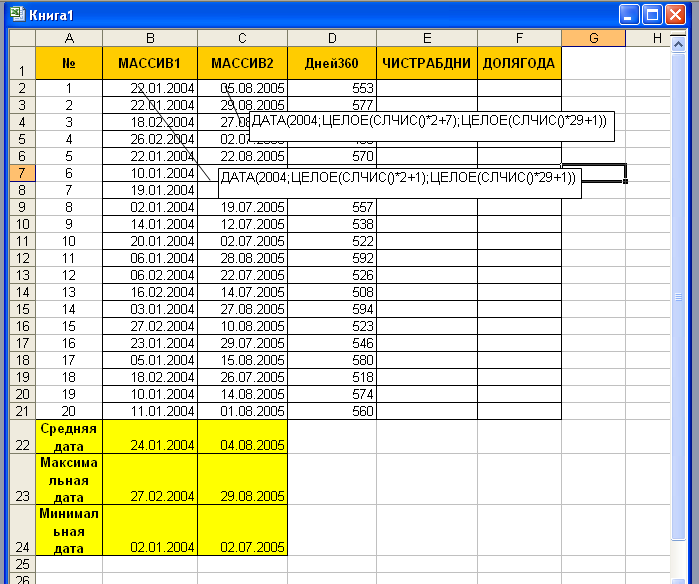Click cell with date 20.01.2004
Screen dimensions: 699x584
point(150,241)
